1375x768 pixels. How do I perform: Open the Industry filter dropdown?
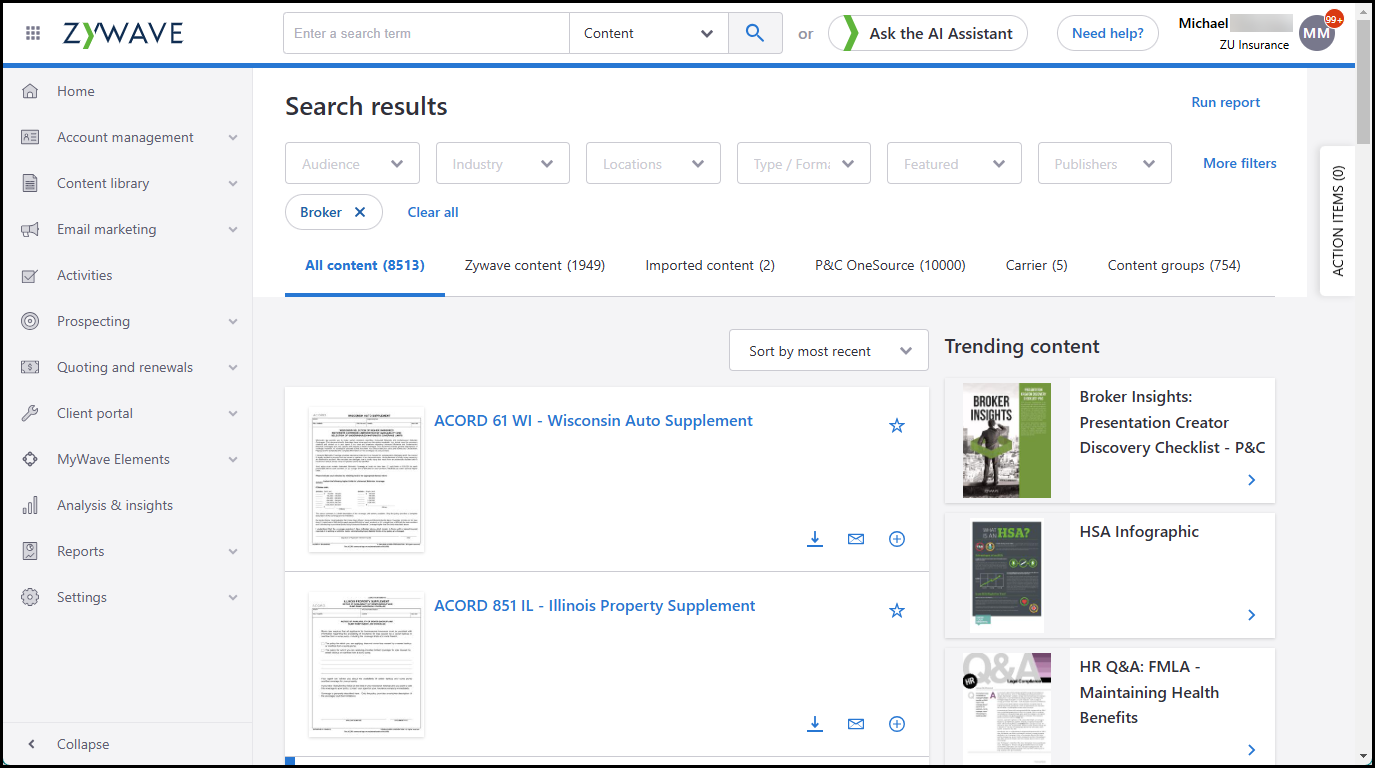point(503,164)
